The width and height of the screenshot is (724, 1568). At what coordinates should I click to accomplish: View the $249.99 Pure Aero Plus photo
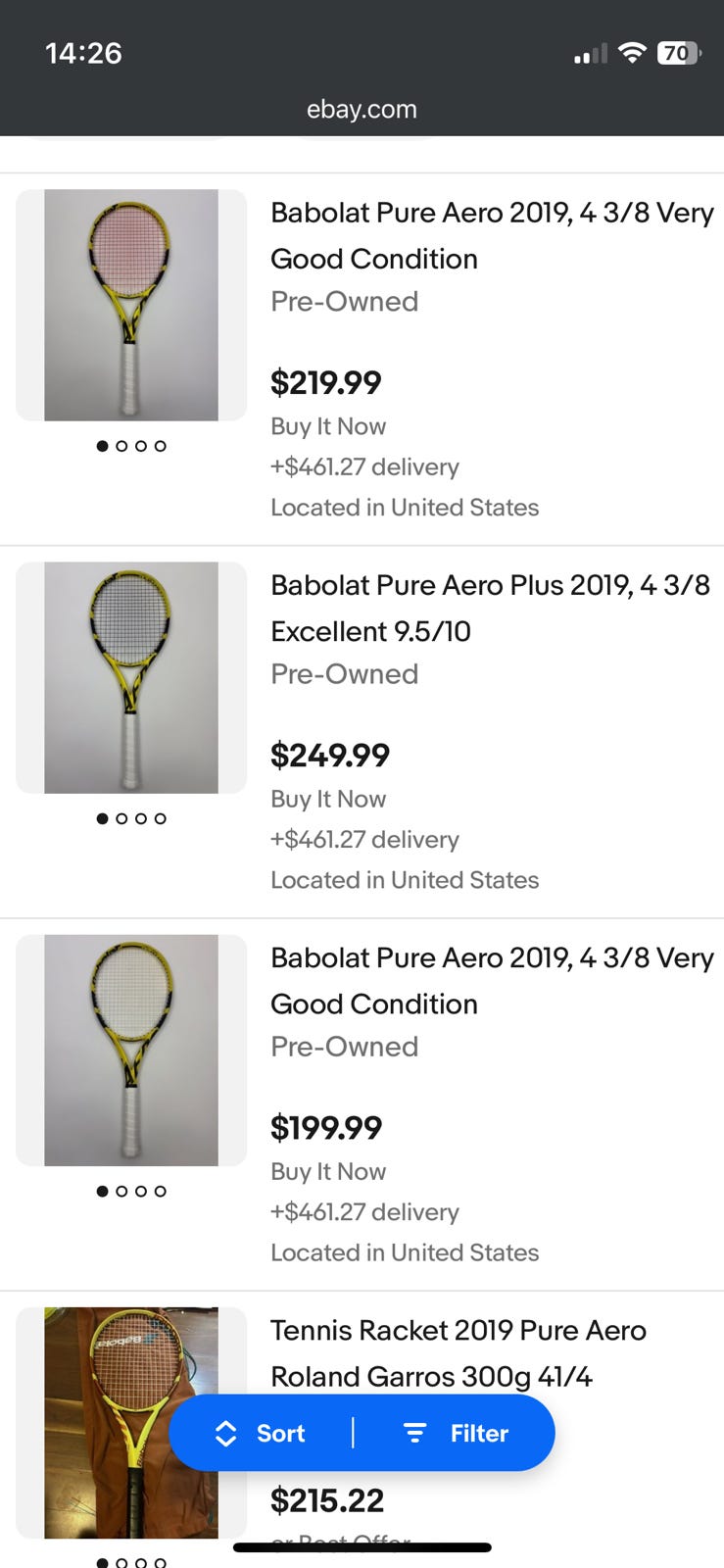click(x=131, y=677)
